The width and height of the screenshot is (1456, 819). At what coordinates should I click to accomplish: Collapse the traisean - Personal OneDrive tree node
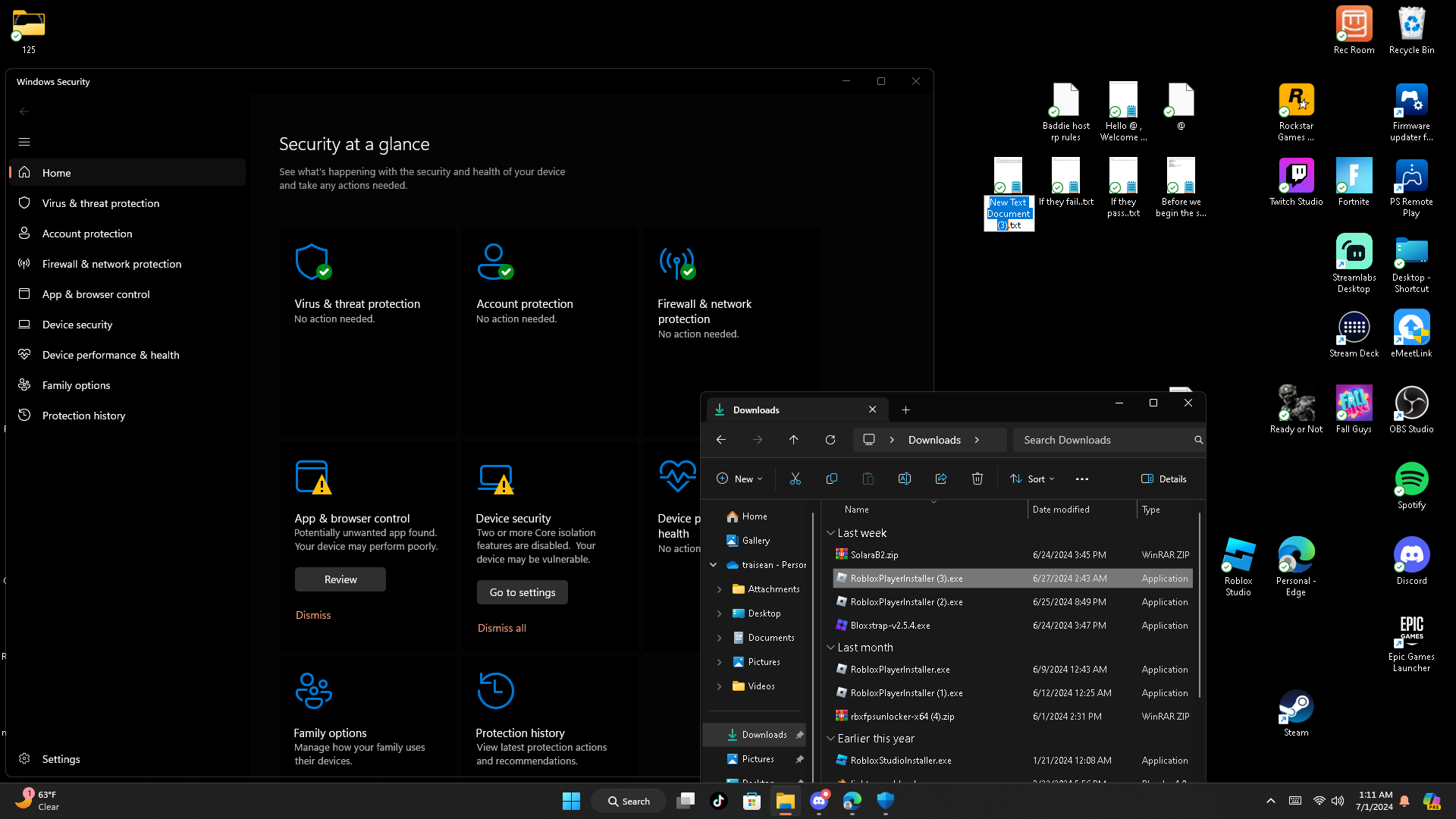tap(714, 565)
